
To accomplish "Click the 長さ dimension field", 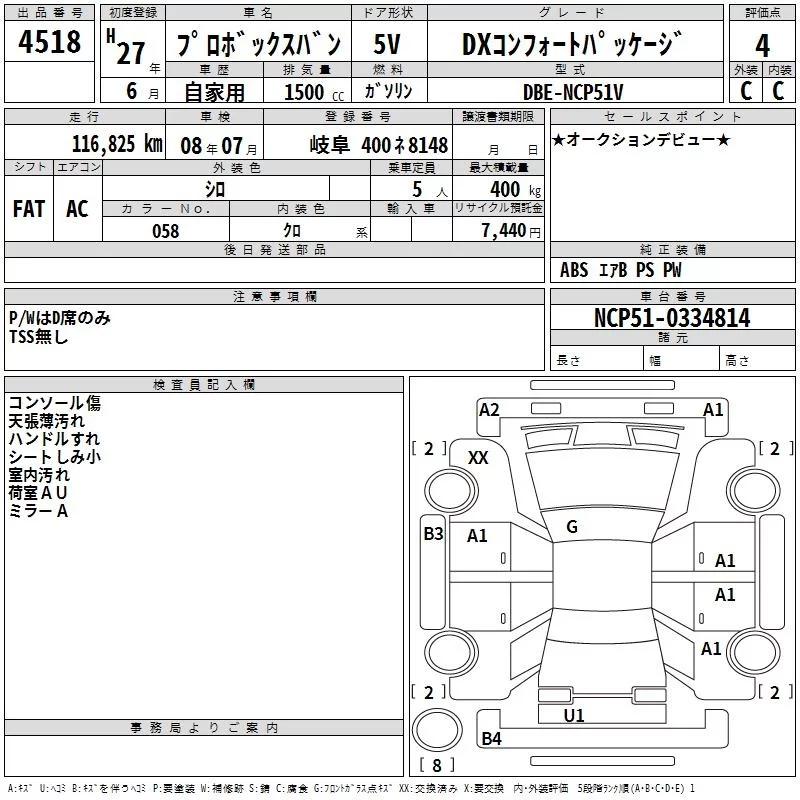I will pyautogui.click(x=596, y=360).
